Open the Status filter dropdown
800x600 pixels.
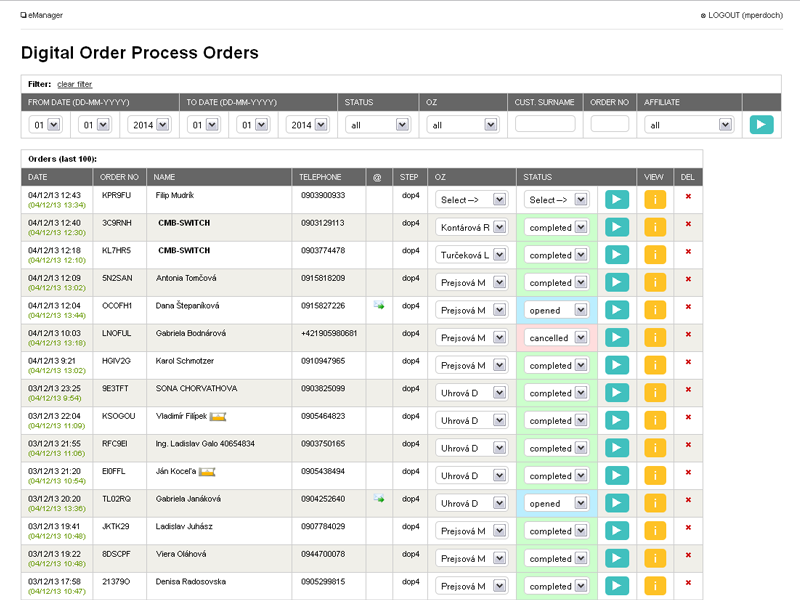377,125
